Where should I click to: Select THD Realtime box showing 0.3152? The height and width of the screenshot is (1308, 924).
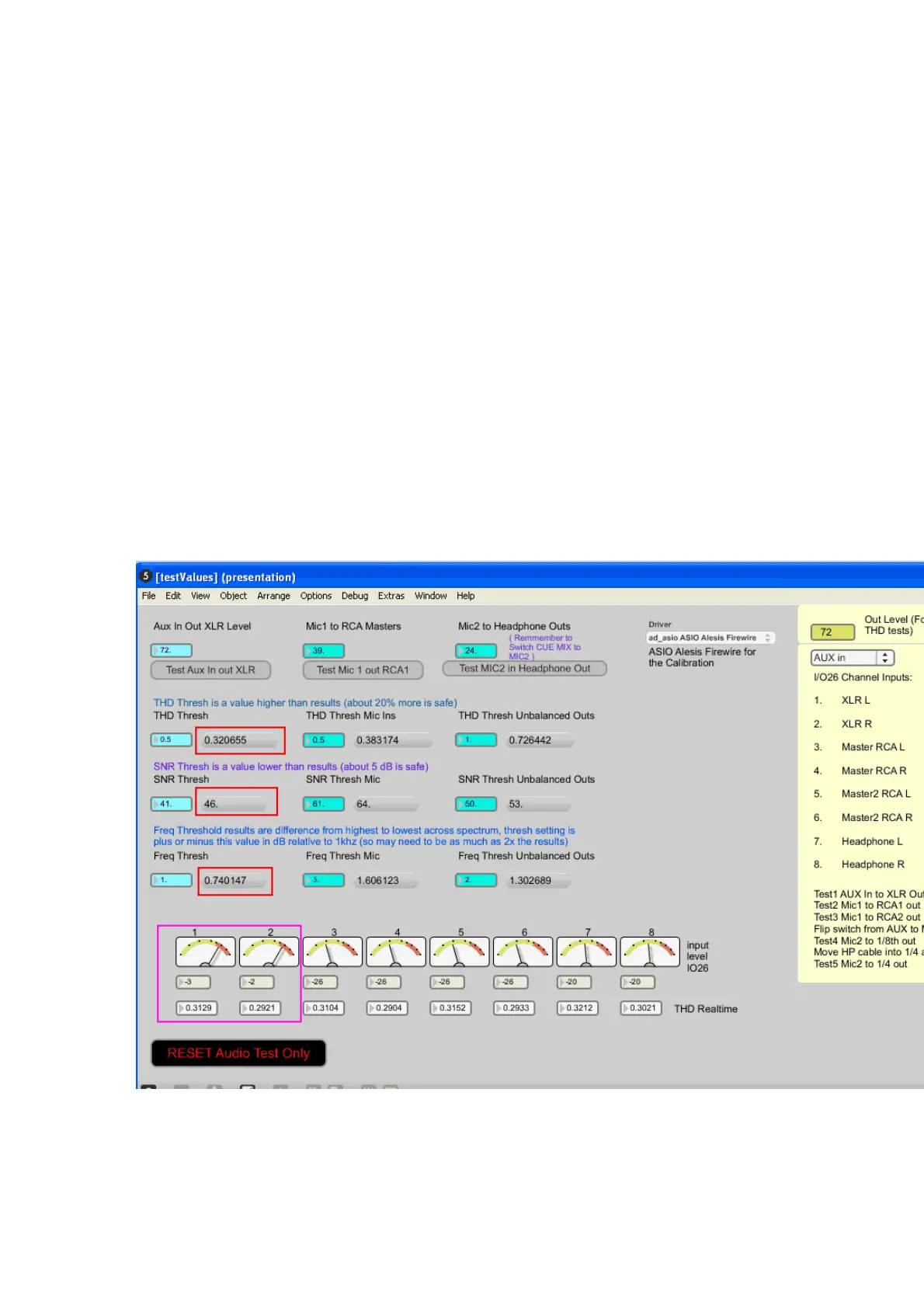click(451, 1008)
